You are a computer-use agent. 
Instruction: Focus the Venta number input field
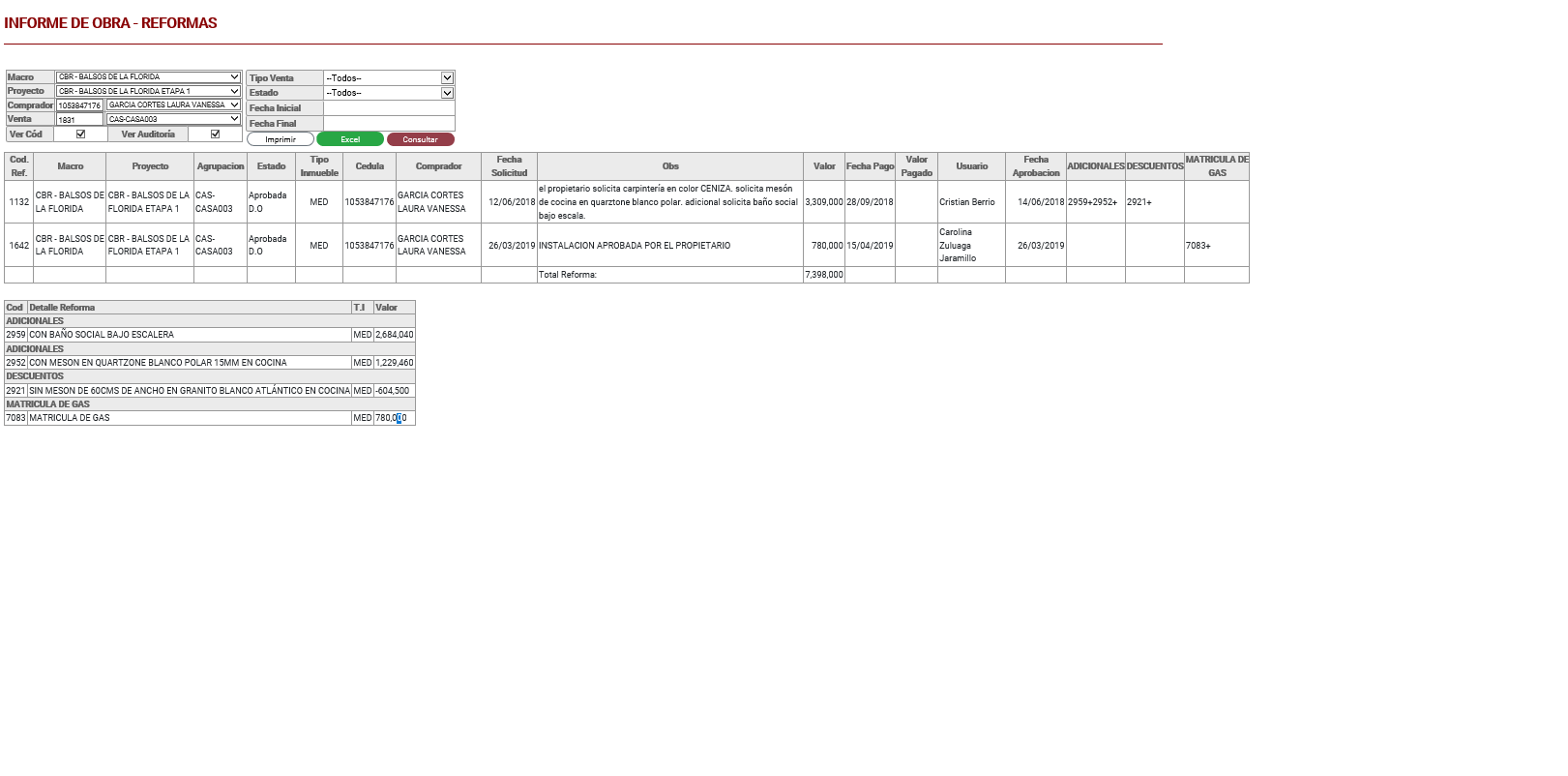point(79,120)
